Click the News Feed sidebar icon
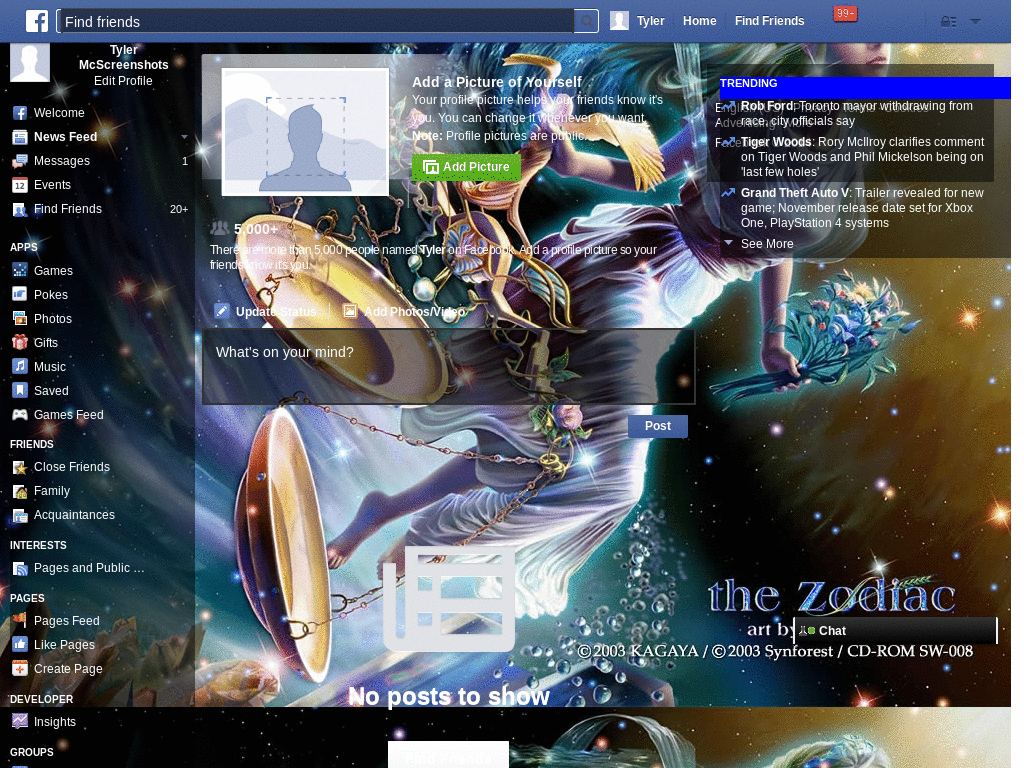This screenshot has width=1024, height=768. (x=20, y=137)
